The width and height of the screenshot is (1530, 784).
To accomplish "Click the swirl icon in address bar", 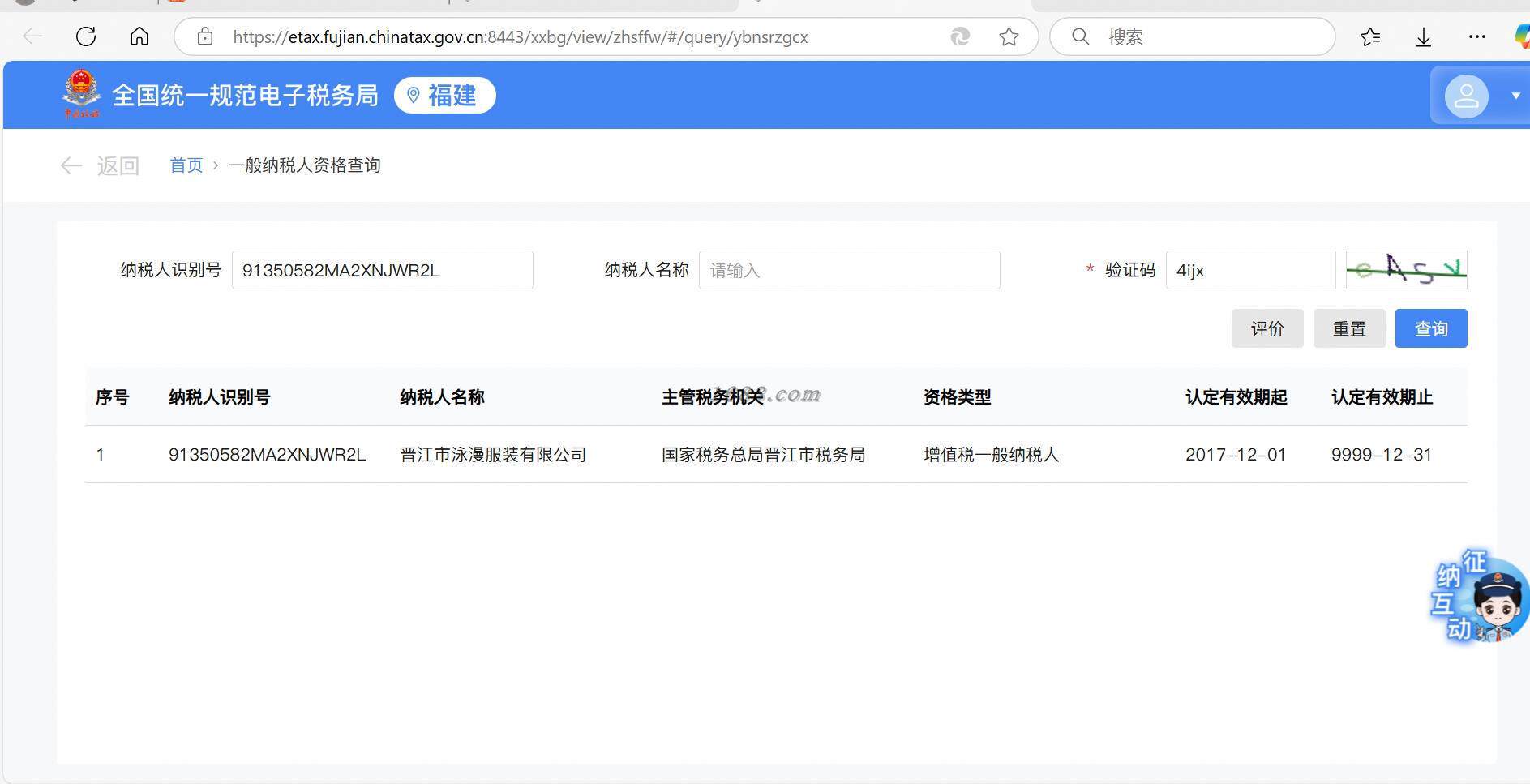I will pos(960,36).
